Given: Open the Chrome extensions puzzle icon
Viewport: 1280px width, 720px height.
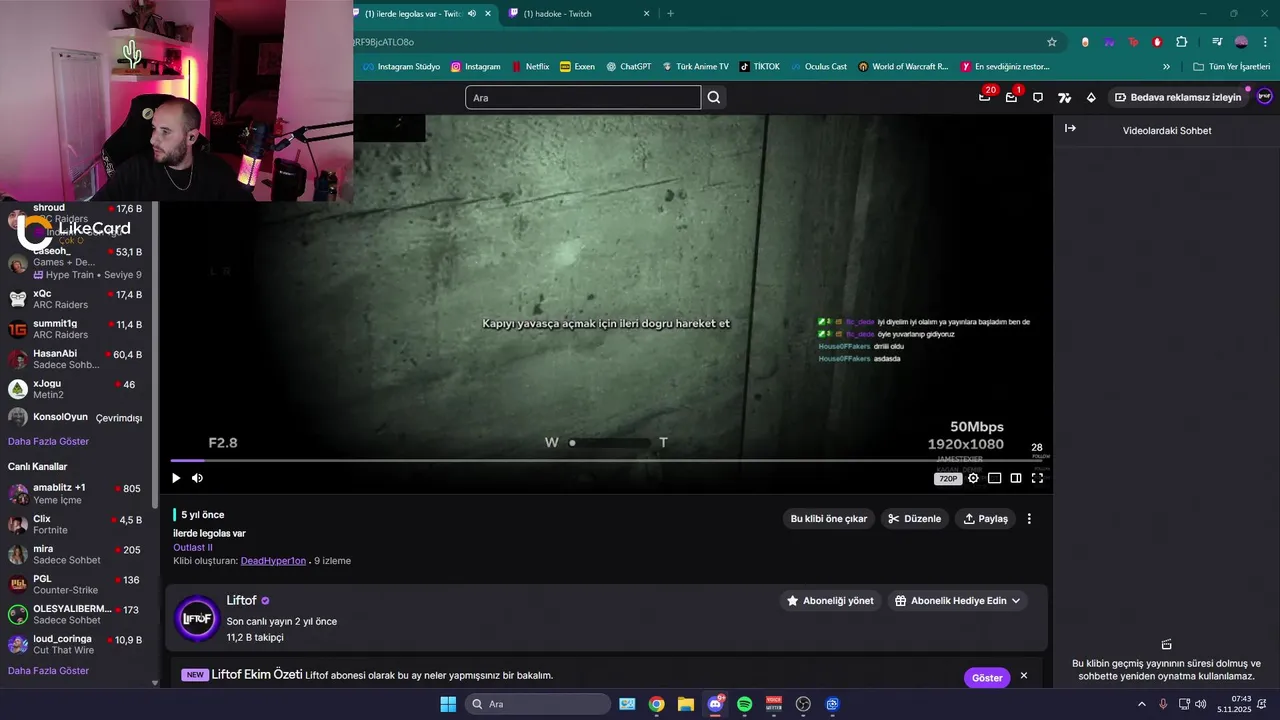Looking at the screenshot, I should 1181,42.
